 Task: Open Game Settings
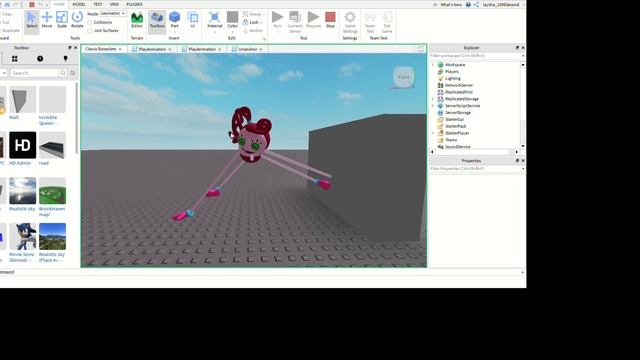[350, 22]
